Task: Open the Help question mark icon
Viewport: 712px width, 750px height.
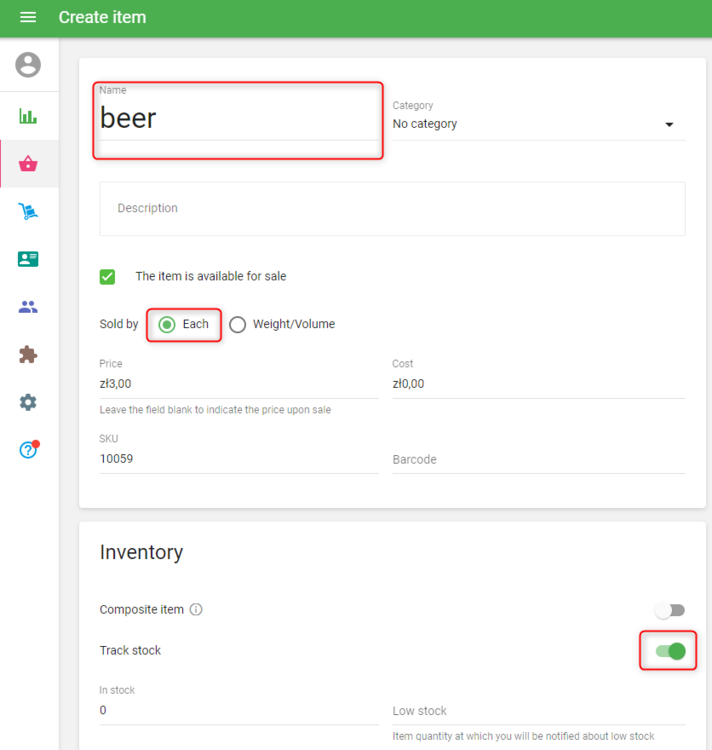Action: 28,450
